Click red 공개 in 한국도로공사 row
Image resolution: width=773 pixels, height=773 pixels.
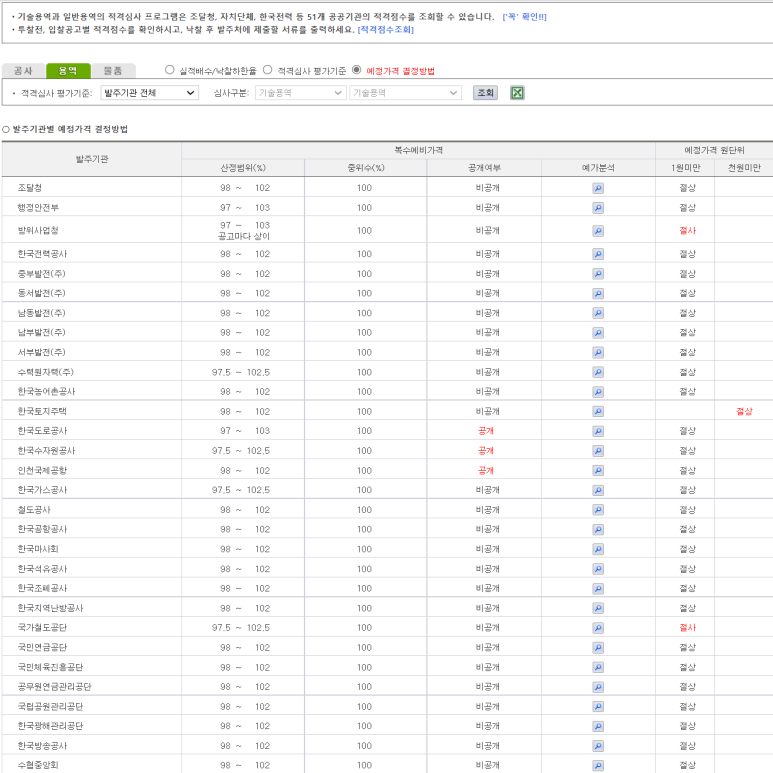click(x=486, y=431)
